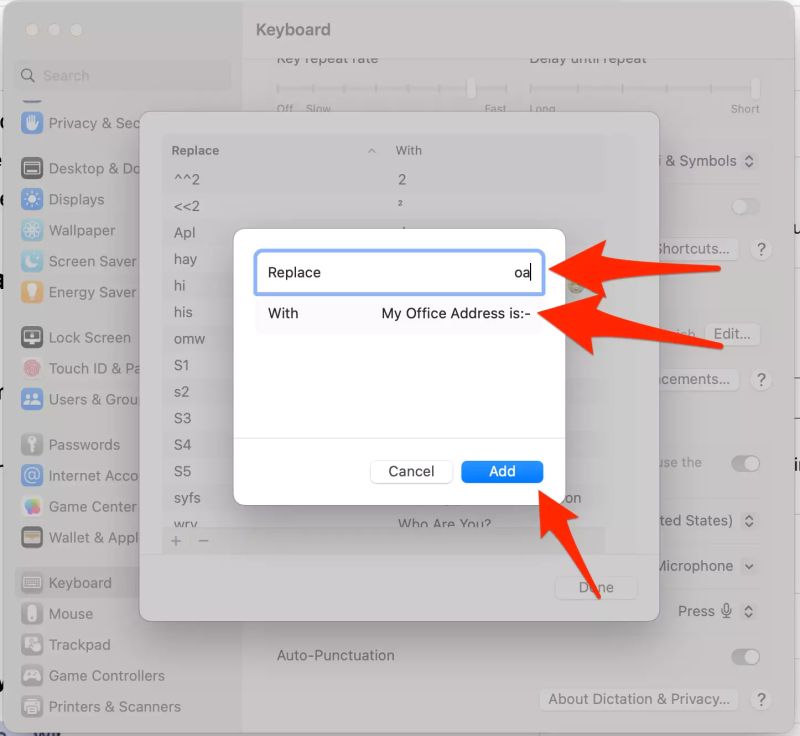This screenshot has height=736, width=800.
Task: Open the Passwords key icon
Action: [32, 444]
